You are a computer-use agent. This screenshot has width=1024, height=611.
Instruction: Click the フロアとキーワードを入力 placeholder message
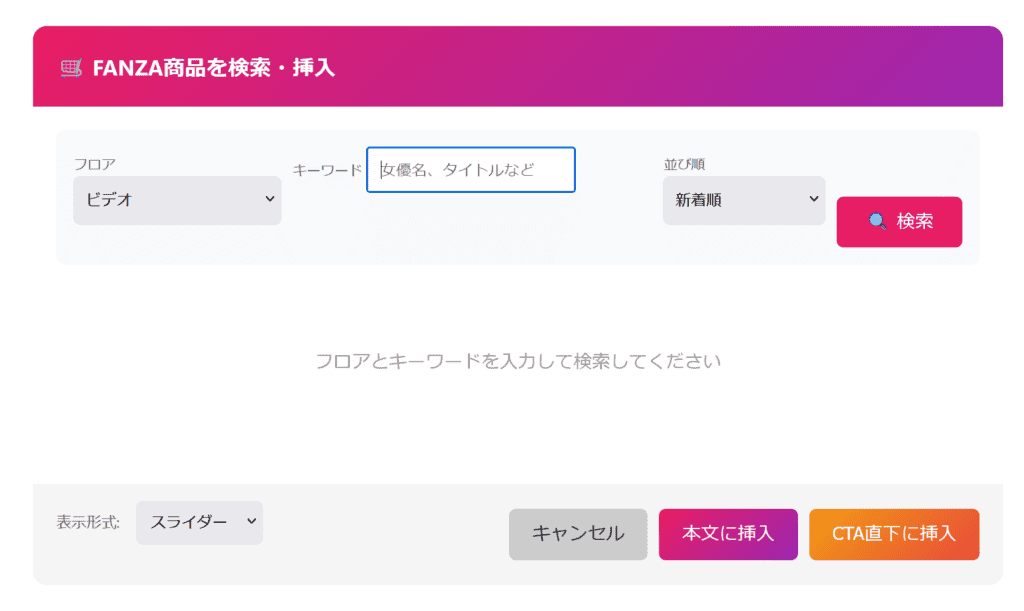click(518, 361)
